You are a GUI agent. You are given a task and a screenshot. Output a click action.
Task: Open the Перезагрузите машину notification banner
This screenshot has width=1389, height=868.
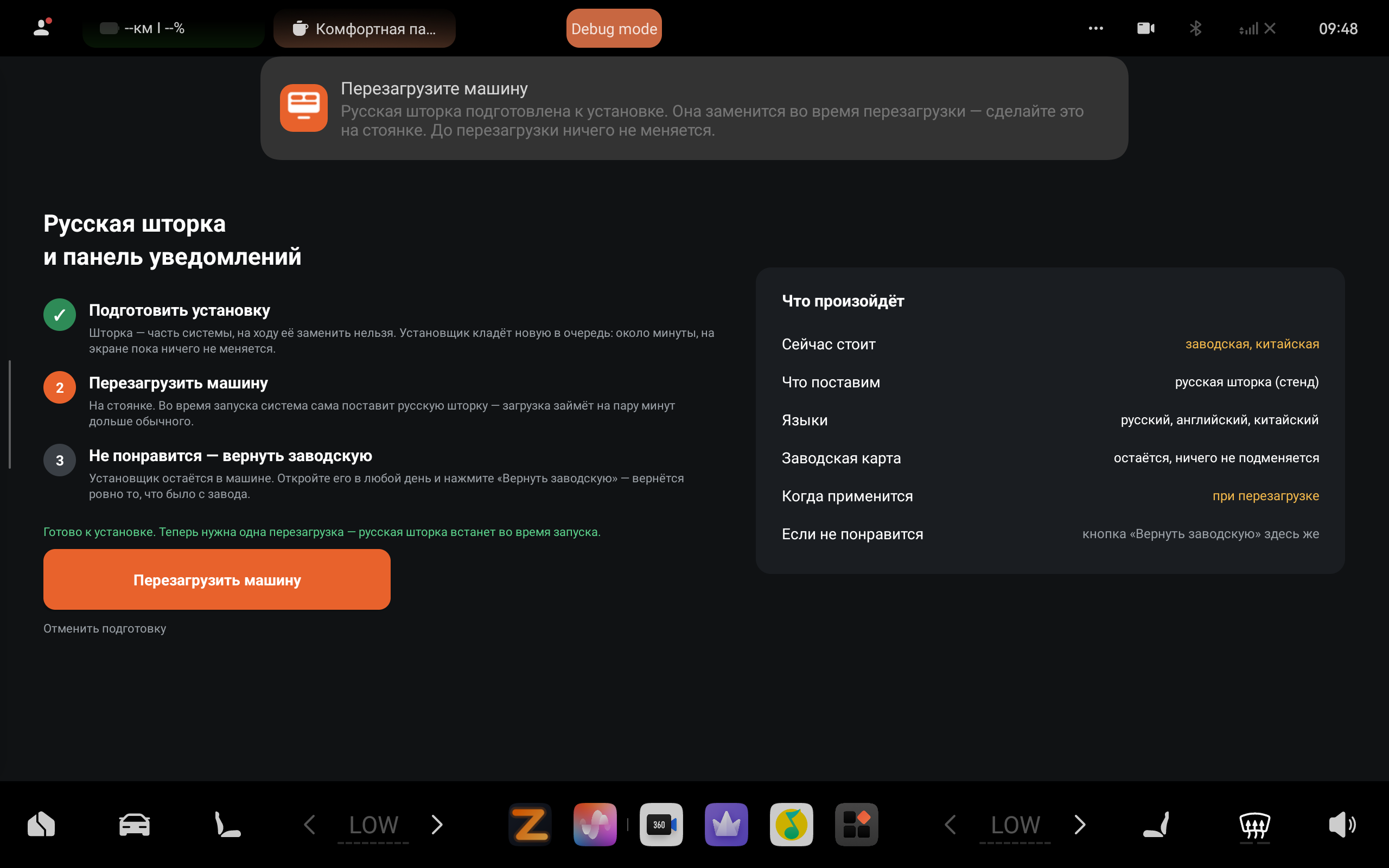[x=694, y=108]
